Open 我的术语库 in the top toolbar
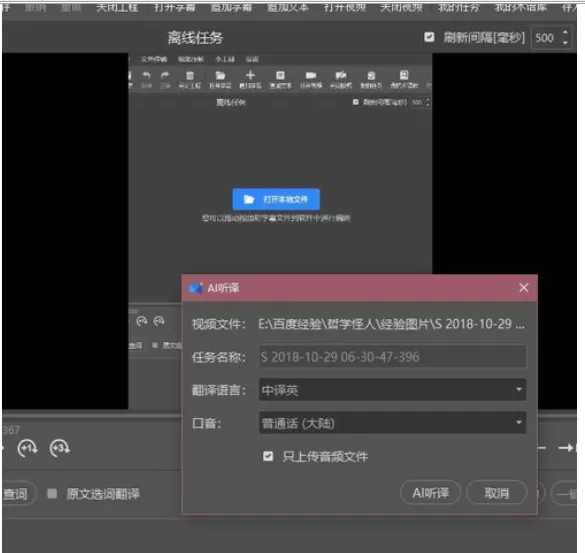 (521, 7)
